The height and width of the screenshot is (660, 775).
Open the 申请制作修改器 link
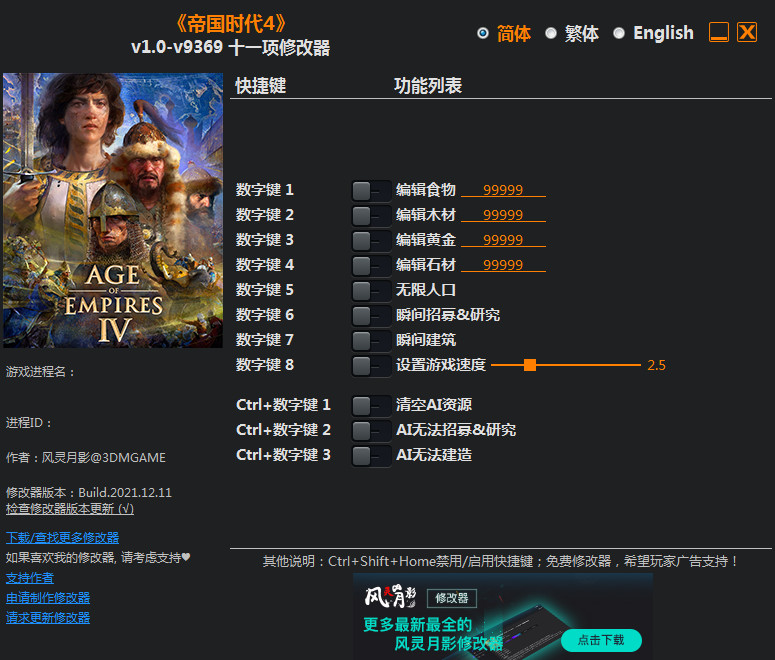(x=47, y=598)
